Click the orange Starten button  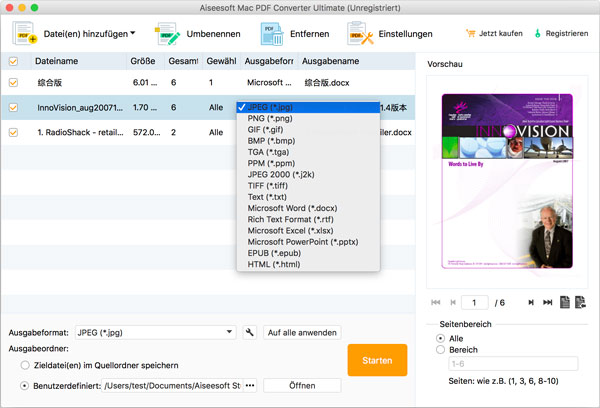(x=377, y=360)
